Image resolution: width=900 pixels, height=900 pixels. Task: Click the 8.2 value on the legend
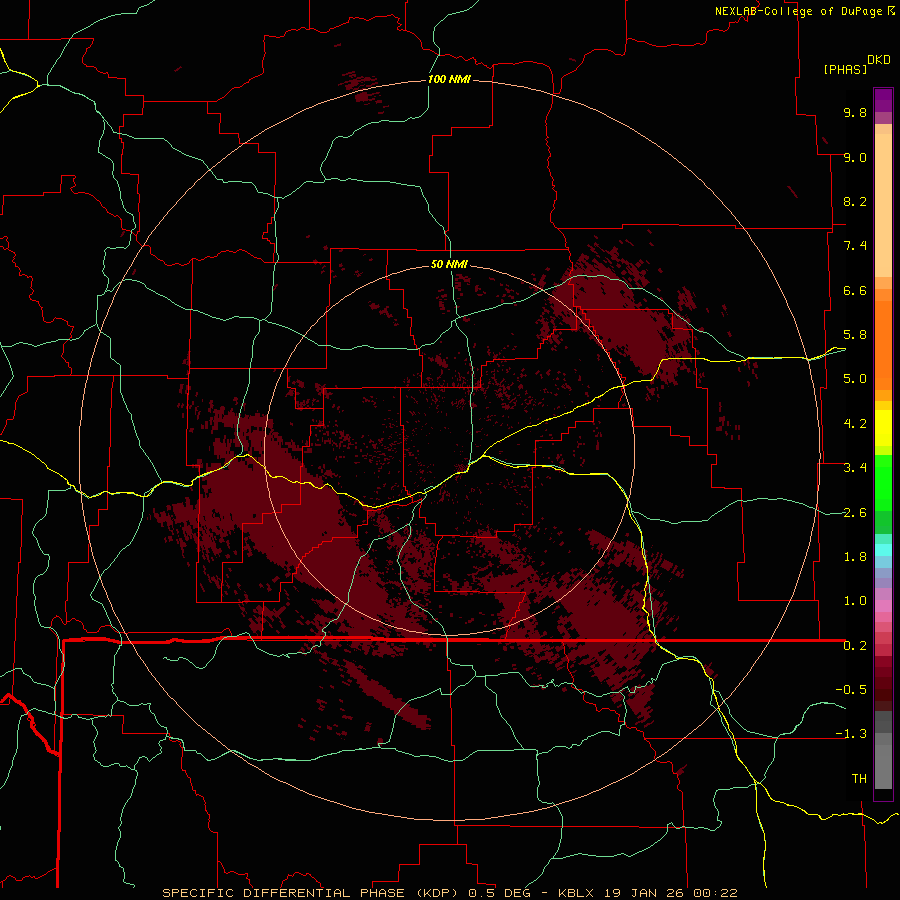[855, 201]
